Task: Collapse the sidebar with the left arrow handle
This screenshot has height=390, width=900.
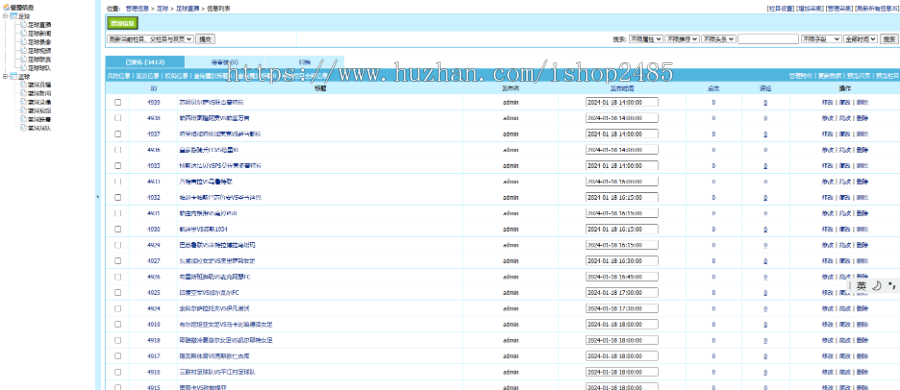Action: [x=98, y=197]
